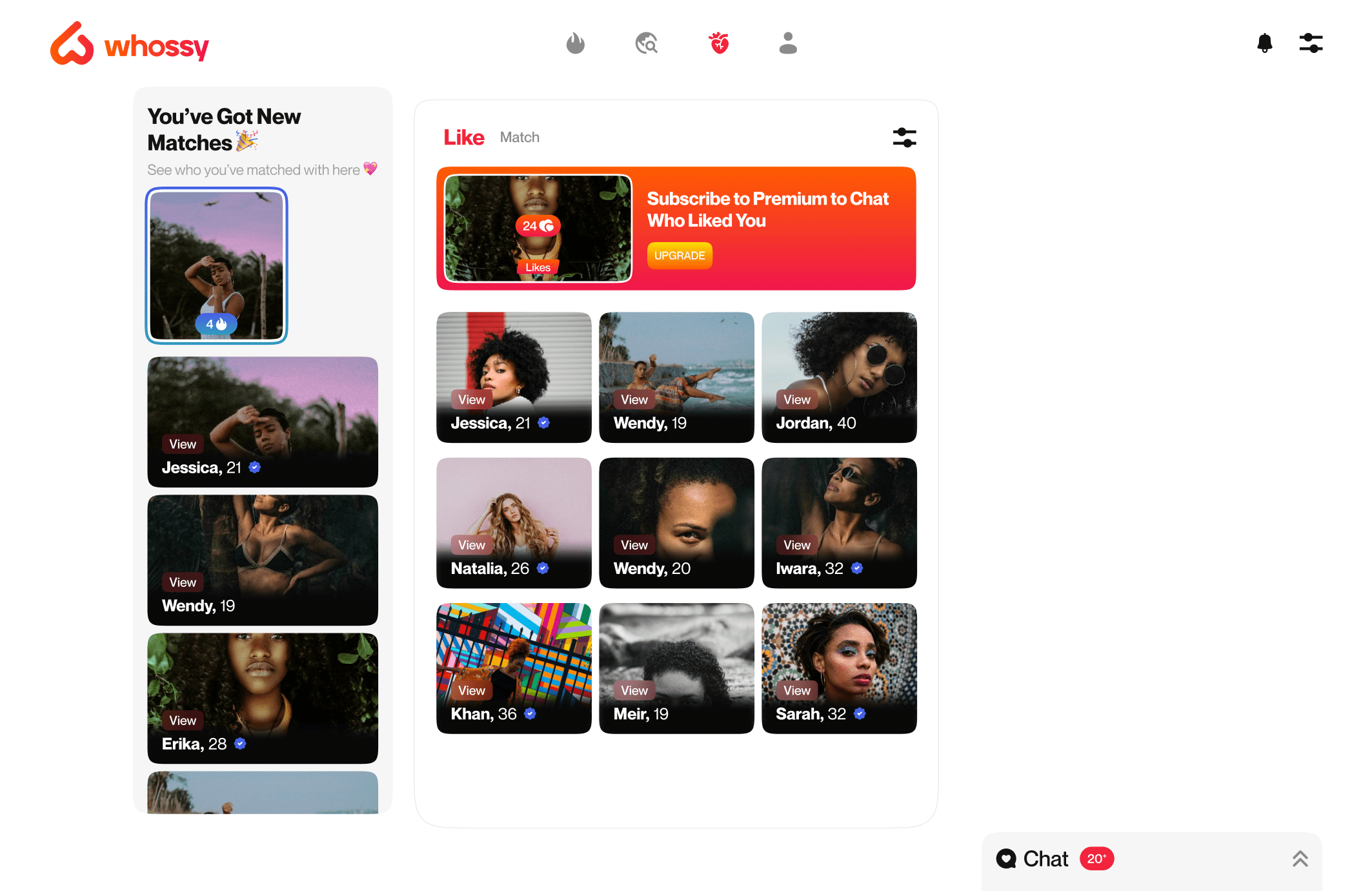View Wendy, 19 in the matches sidebar
This screenshot has width=1372, height=891.
pos(183,582)
